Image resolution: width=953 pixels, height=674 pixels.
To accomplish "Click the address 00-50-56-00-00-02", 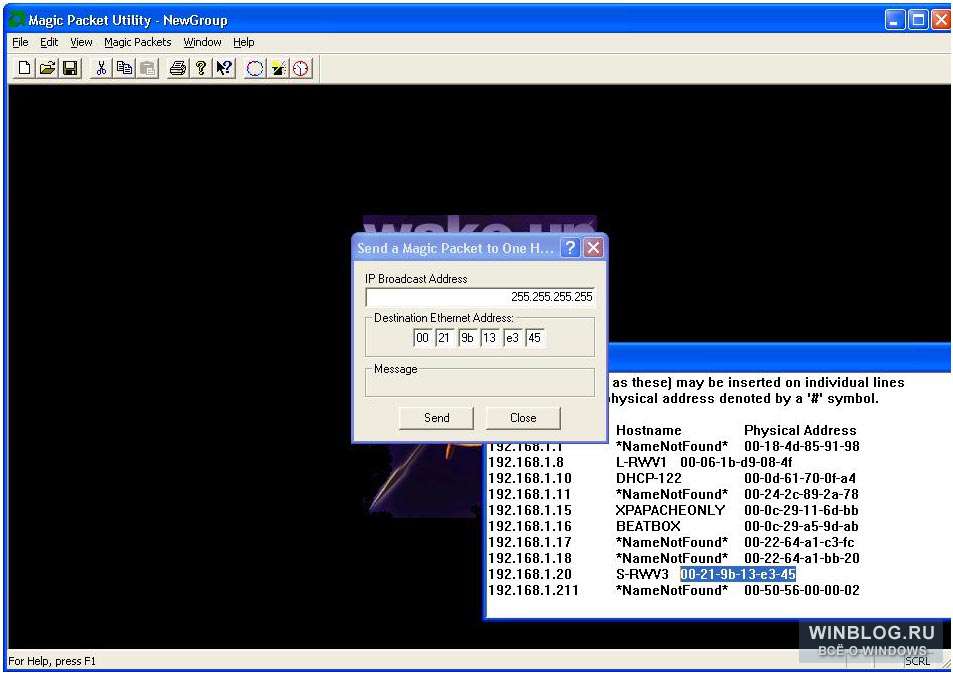I will tap(802, 590).
